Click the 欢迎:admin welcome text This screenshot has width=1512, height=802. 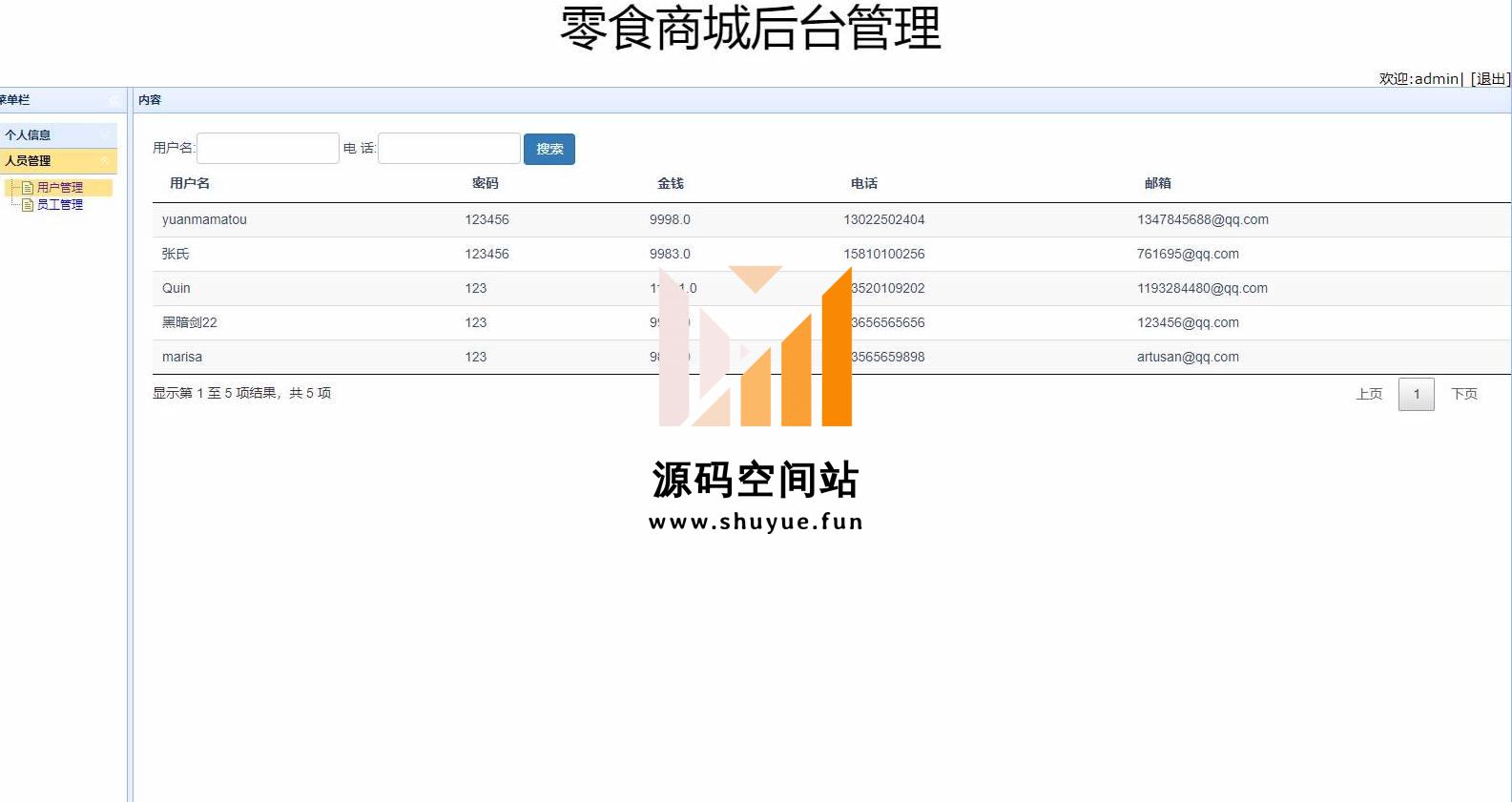pyautogui.click(x=1419, y=79)
